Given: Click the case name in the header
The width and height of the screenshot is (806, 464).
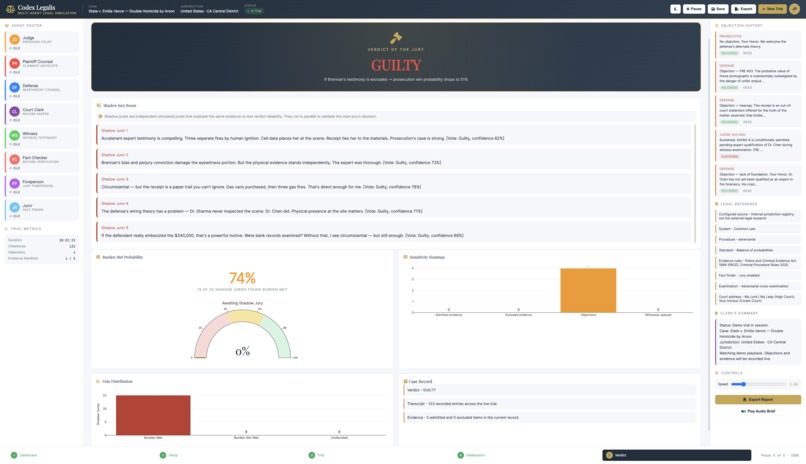Looking at the screenshot, I should [131, 11].
